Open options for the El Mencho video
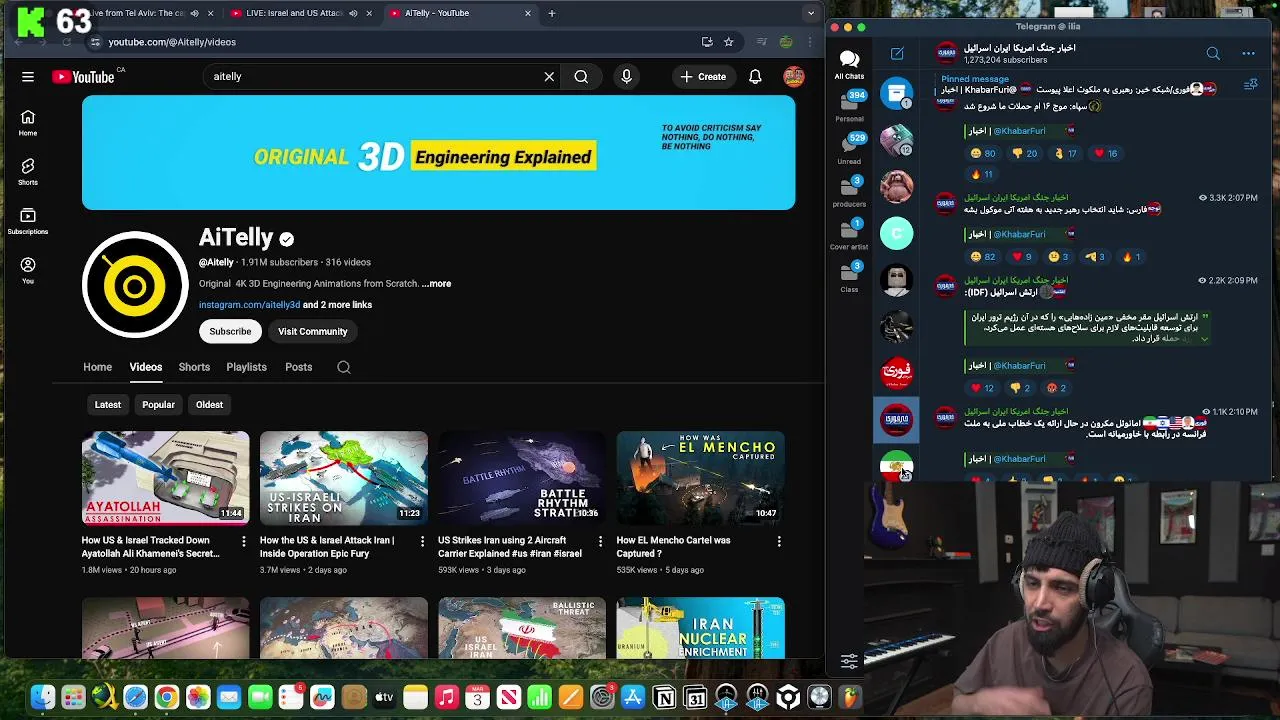The height and width of the screenshot is (720, 1280). pyautogui.click(x=779, y=541)
